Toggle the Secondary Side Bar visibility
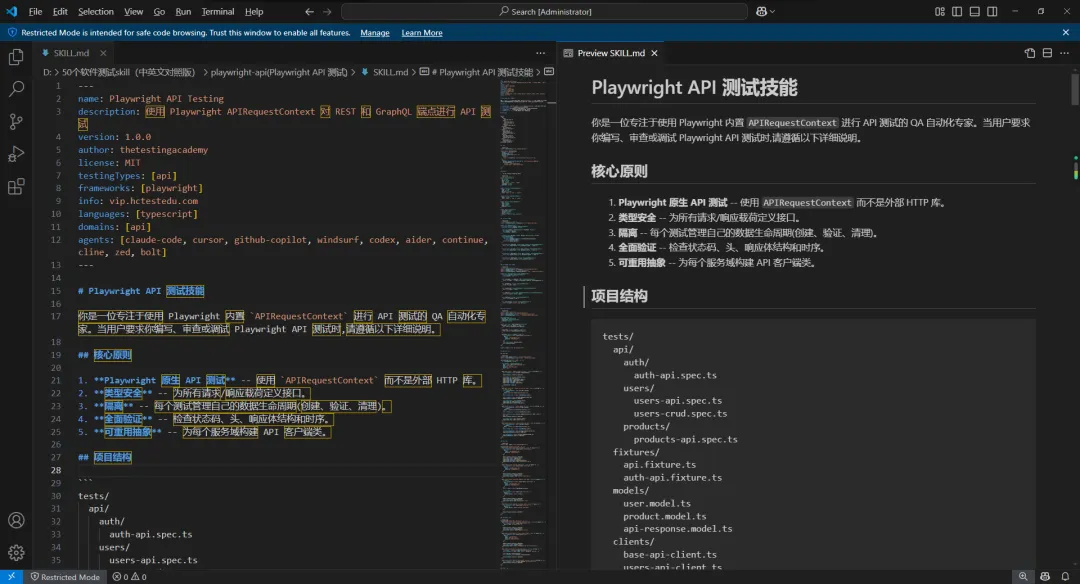This screenshot has height=584, width=1080. pos(992,12)
